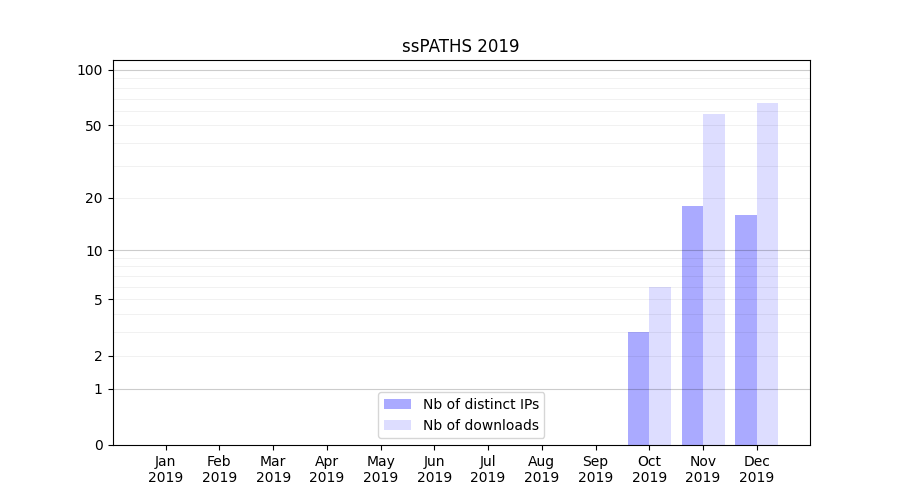Select the 50 y-axis tick label

93,126
